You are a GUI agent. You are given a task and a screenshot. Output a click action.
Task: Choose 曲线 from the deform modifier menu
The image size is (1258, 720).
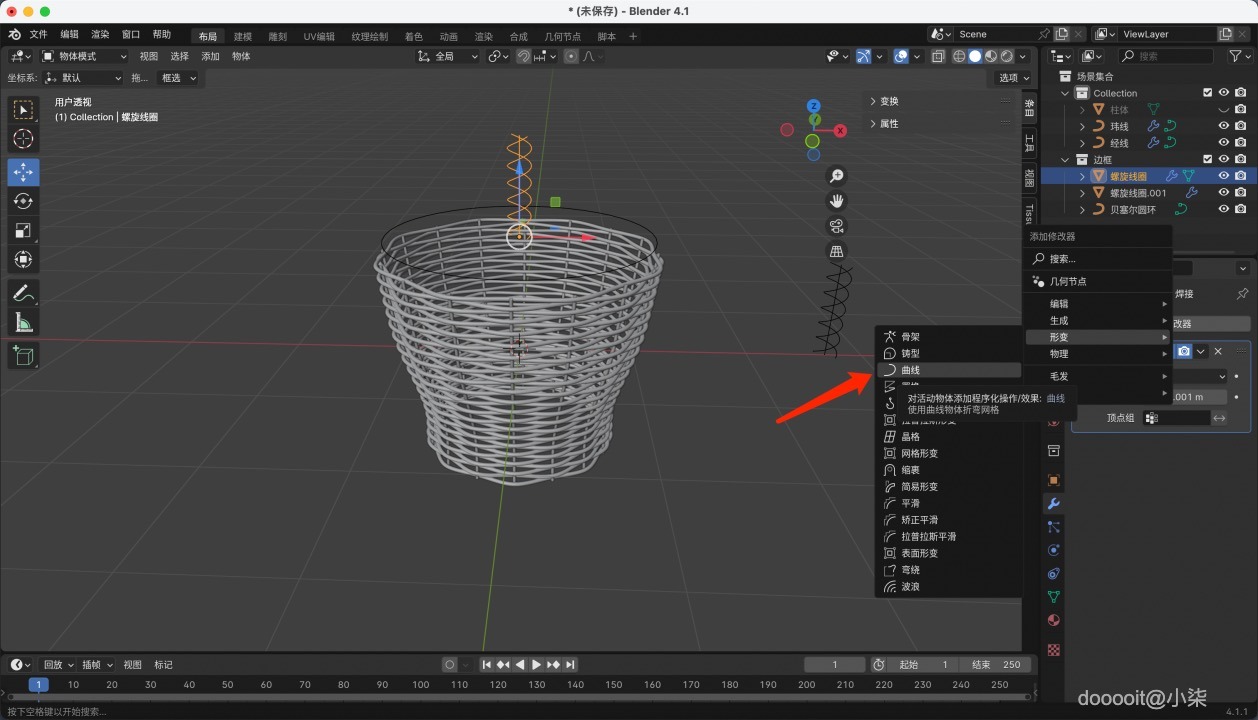click(910, 370)
